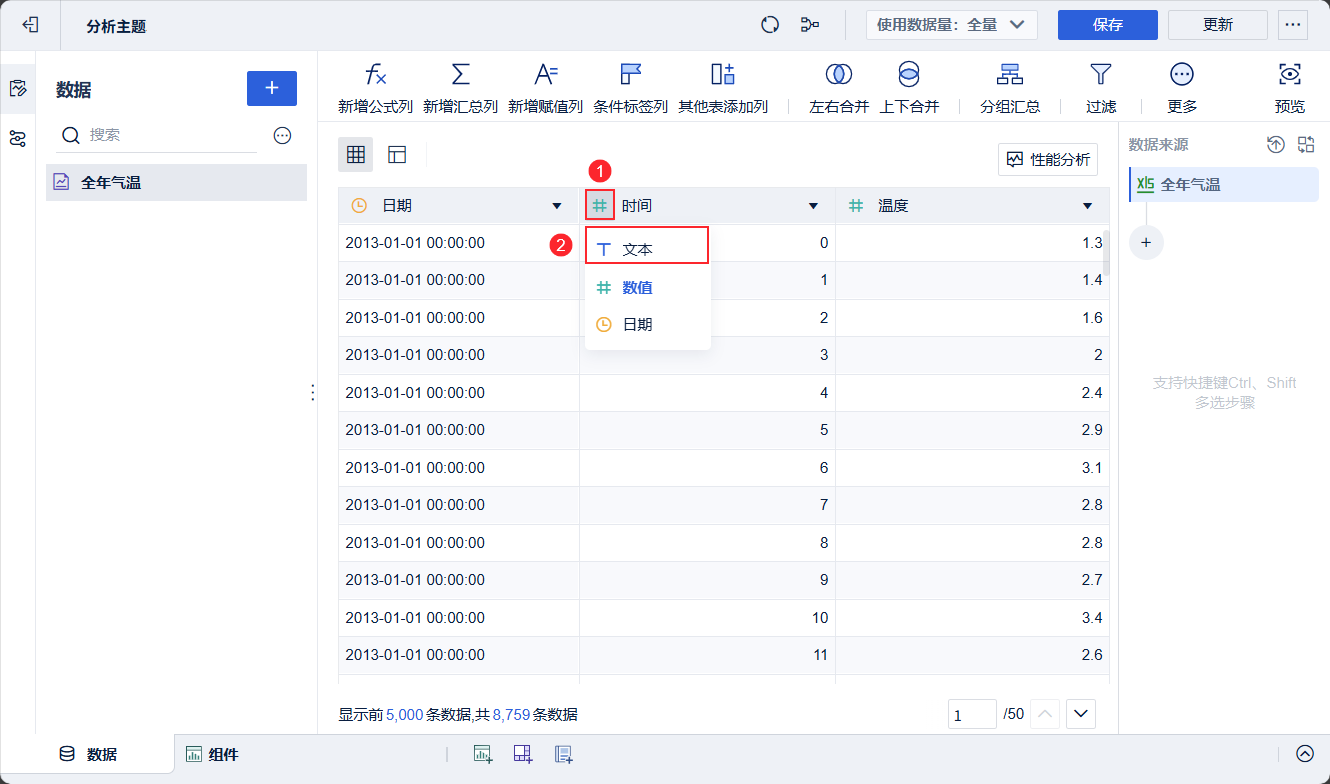Click the 更新 button

click(x=1218, y=25)
